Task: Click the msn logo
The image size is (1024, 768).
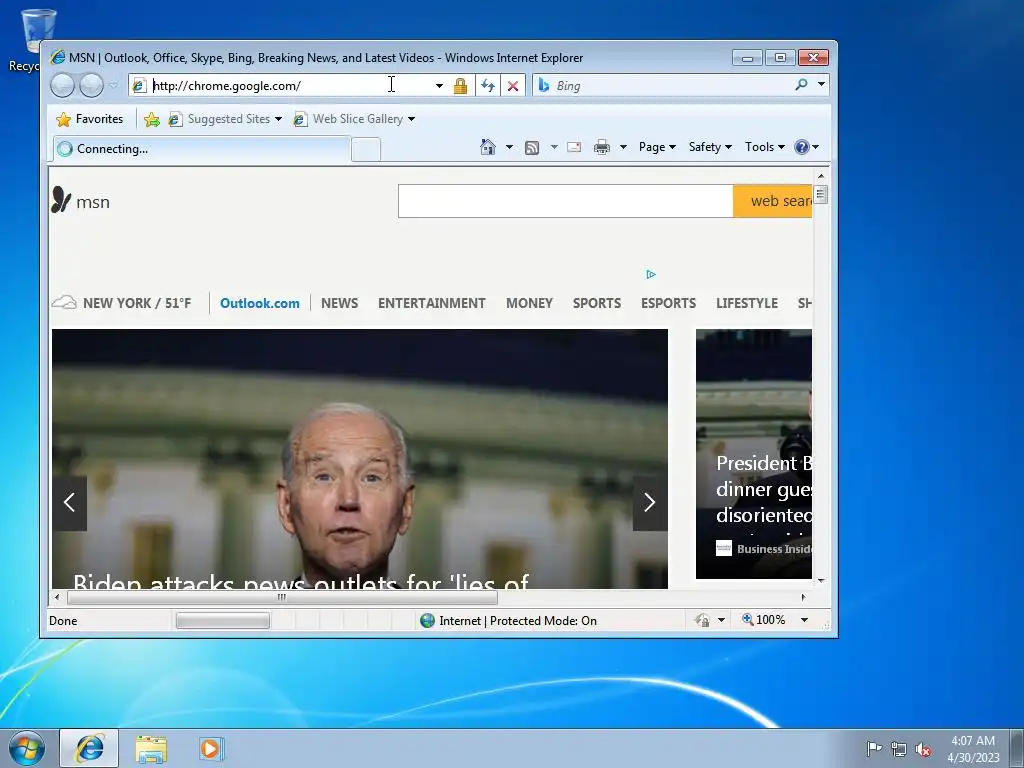Action: click(80, 201)
